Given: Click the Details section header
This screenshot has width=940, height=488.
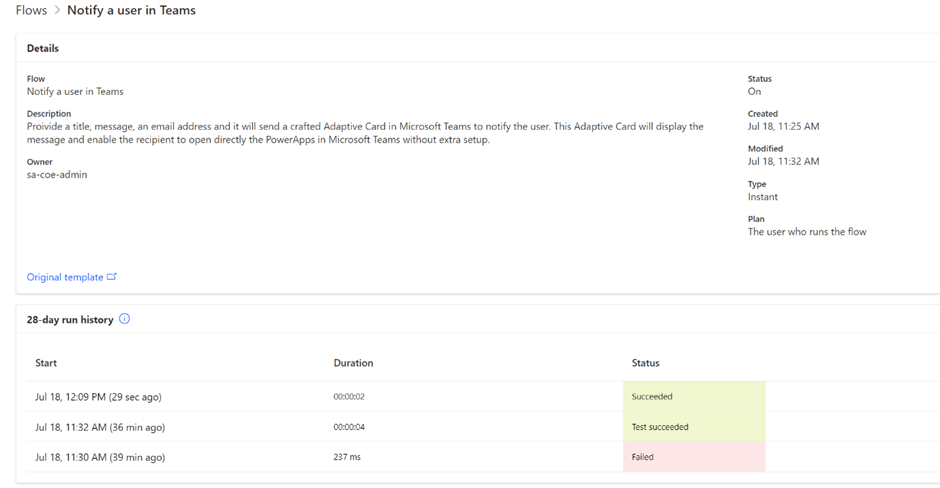Looking at the screenshot, I should 43,48.
